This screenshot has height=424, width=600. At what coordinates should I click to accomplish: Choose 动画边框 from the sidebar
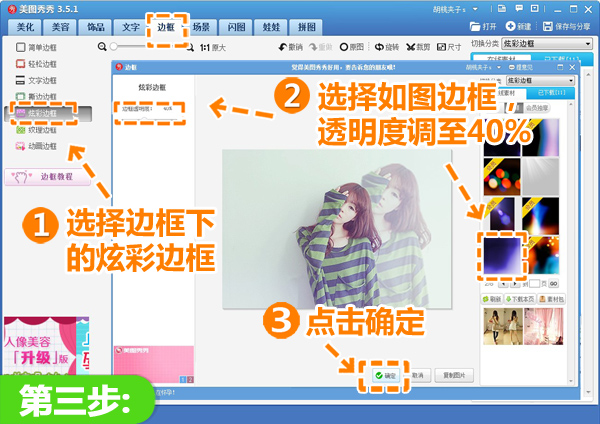[36, 146]
